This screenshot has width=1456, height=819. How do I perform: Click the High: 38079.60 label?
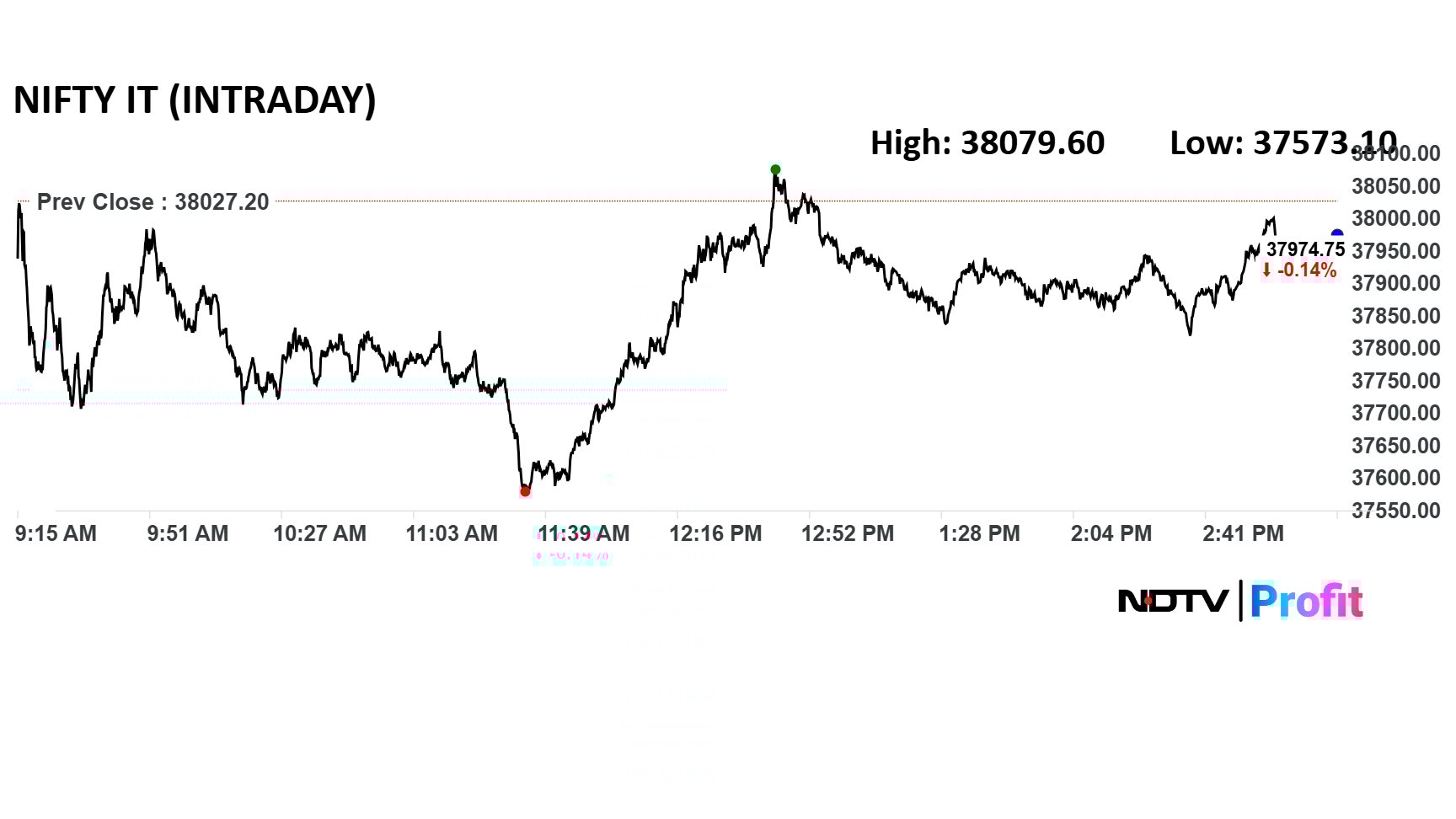tap(987, 143)
